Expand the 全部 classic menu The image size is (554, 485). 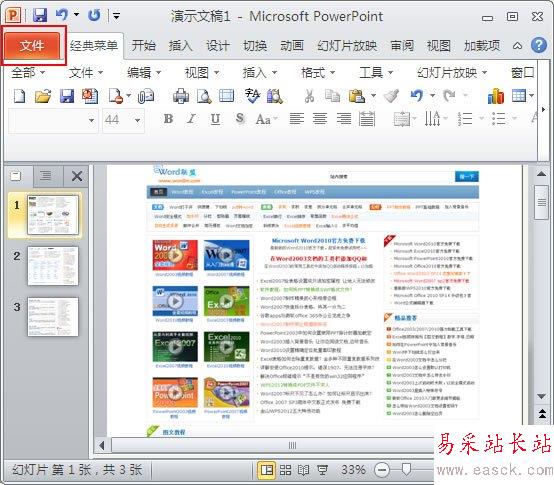28,72
